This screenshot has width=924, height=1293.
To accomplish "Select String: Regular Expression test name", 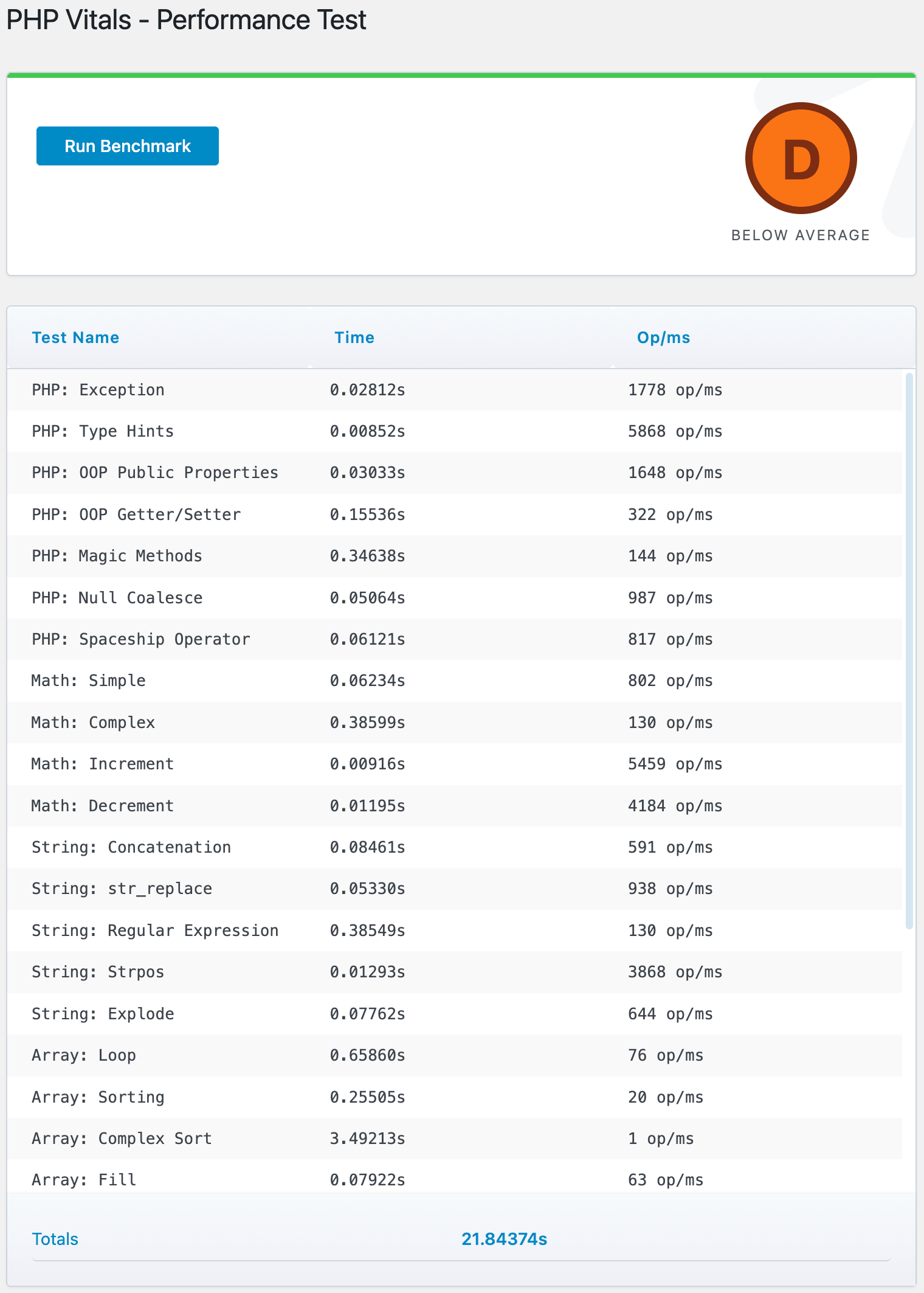I will [x=155, y=931].
